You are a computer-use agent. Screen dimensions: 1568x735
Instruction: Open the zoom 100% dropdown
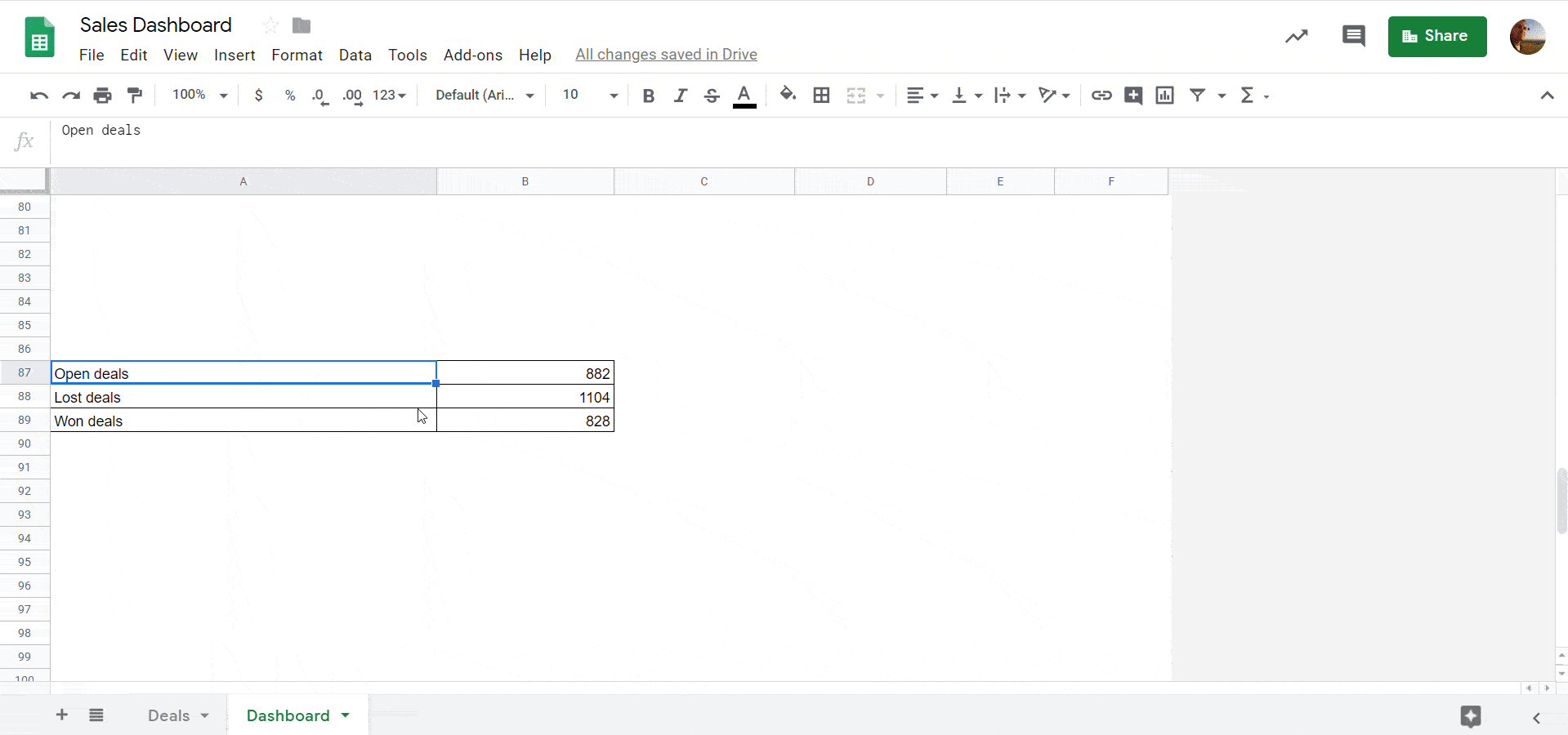[x=199, y=95]
